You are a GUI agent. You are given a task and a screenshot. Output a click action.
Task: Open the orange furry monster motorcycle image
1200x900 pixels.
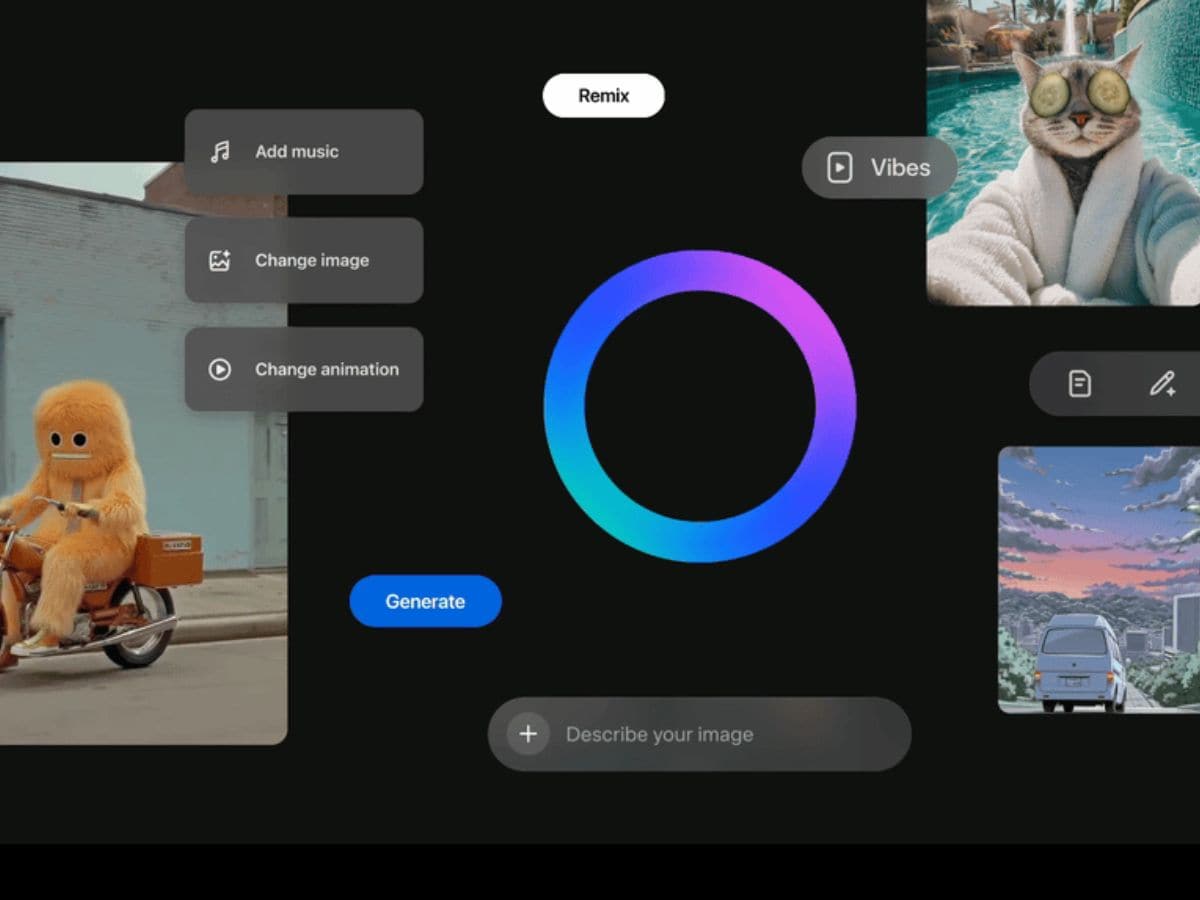tap(143, 453)
